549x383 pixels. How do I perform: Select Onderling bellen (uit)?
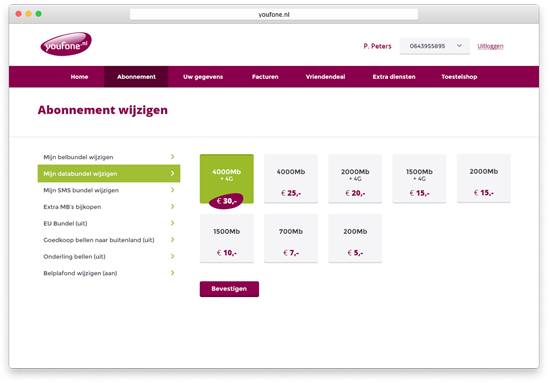[x=109, y=256]
